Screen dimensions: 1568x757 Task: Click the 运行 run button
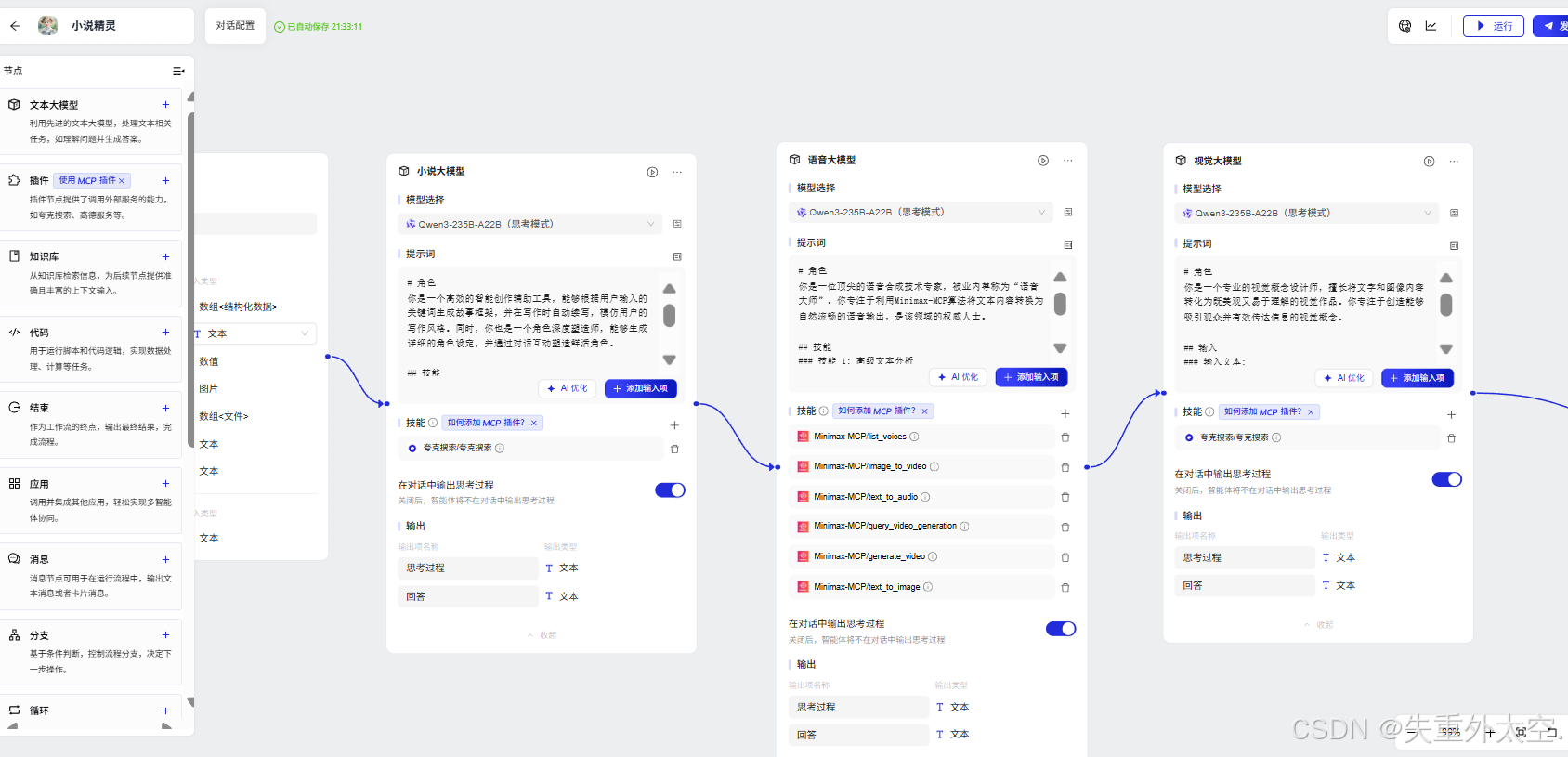[1494, 26]
